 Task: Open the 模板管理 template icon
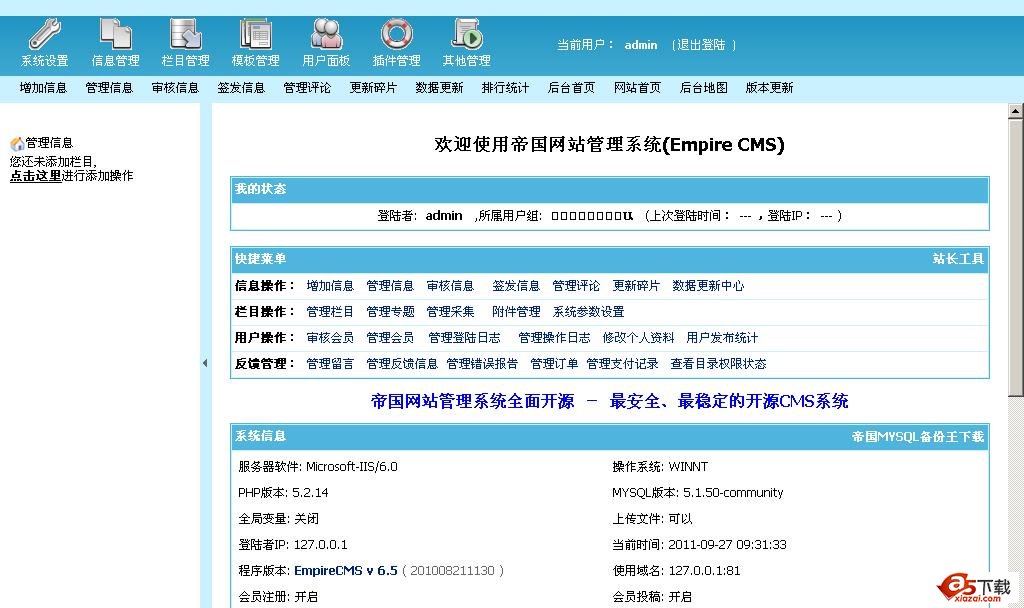255,34
